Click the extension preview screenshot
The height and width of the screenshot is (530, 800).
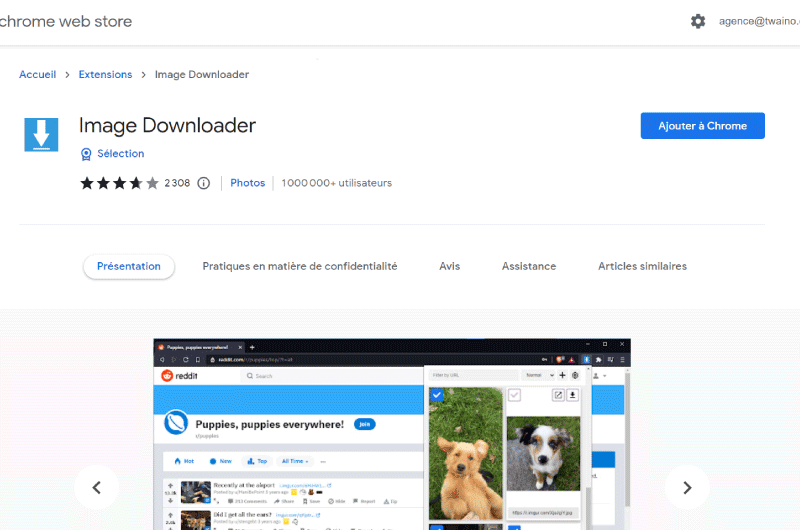click(392, 434)
